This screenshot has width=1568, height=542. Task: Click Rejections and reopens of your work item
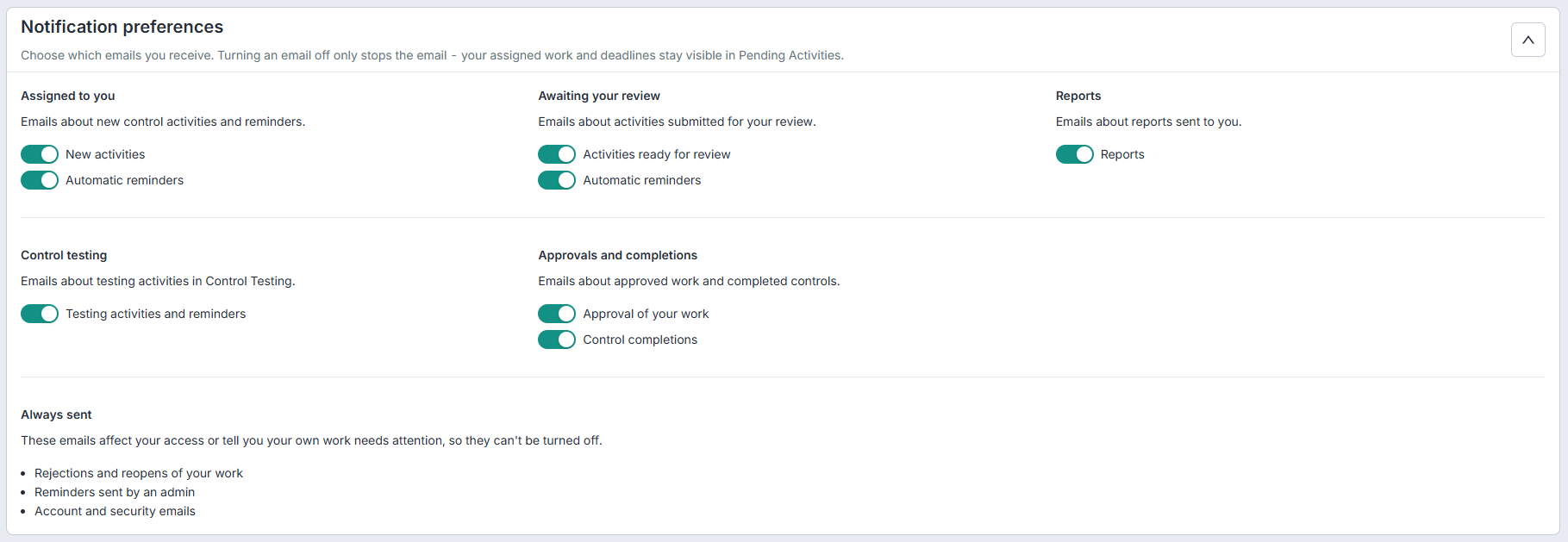coord(139,473)
